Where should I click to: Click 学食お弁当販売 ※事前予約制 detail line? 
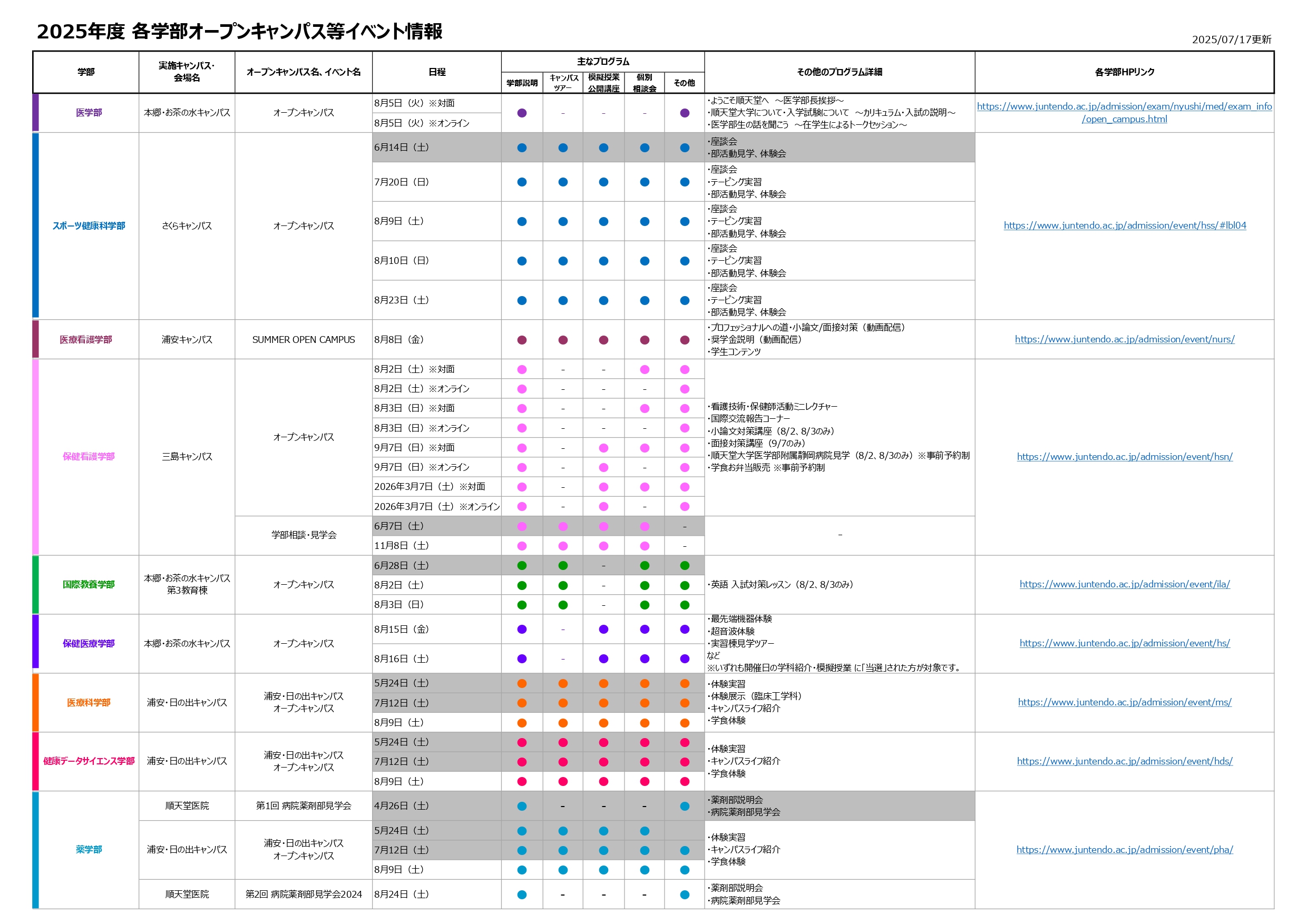[766, 468]
